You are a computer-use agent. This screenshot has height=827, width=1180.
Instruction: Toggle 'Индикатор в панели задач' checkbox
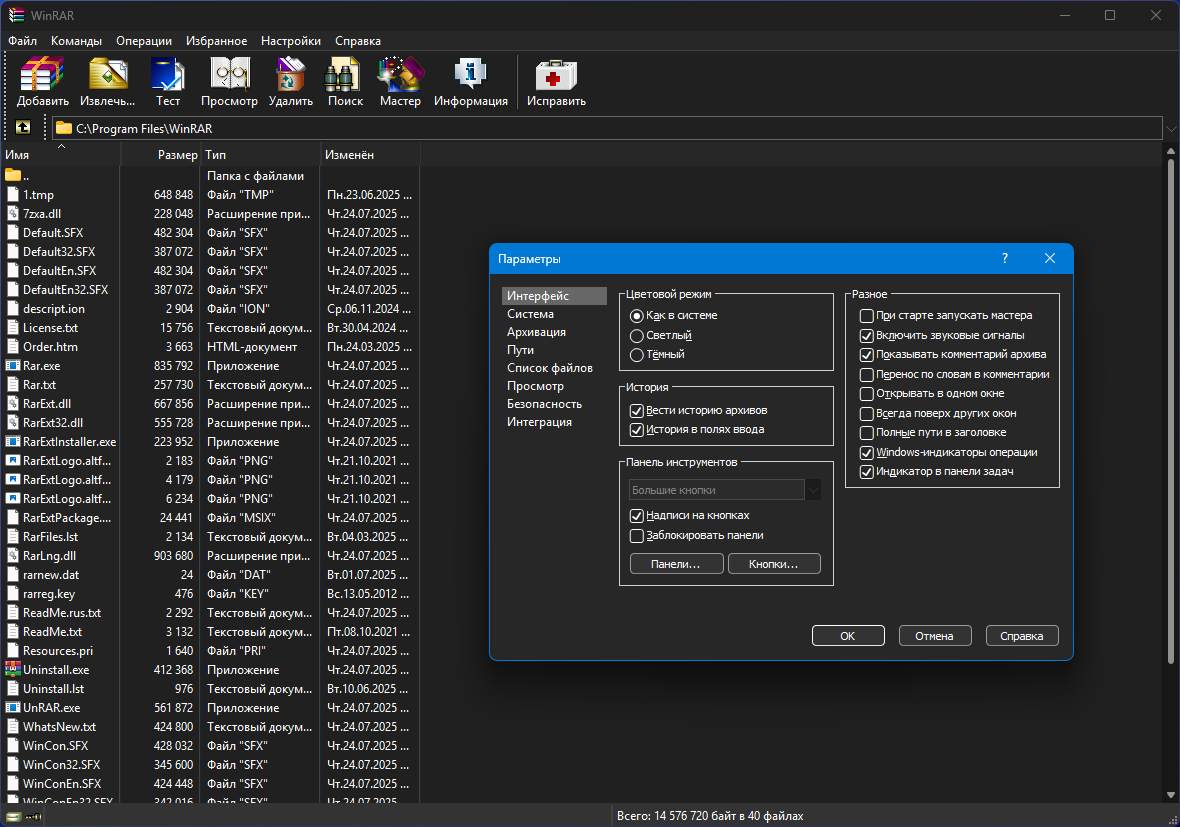[x=867, y=472]
